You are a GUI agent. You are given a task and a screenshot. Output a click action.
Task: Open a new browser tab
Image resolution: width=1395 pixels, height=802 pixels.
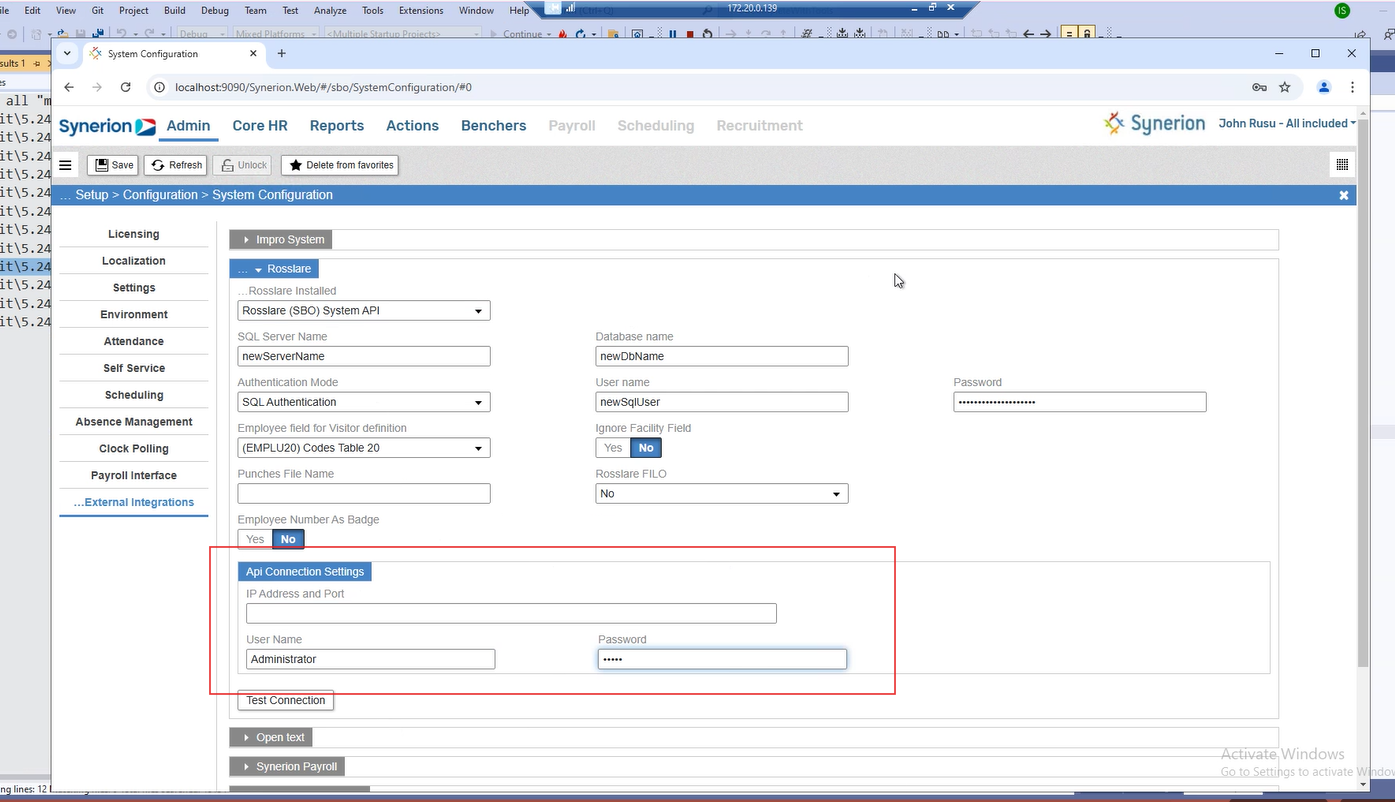point(282,53)
